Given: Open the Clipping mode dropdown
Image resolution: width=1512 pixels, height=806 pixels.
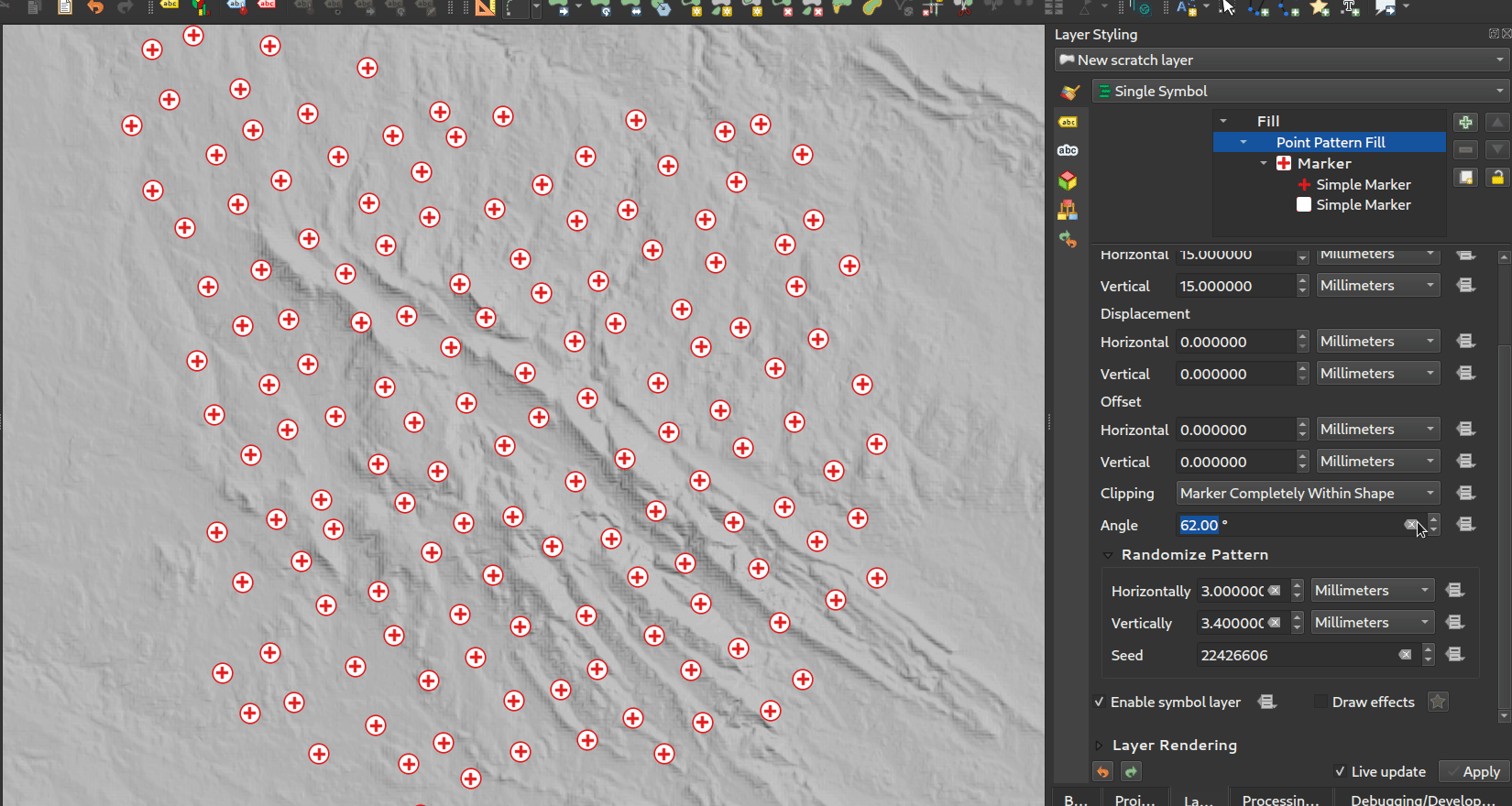Looking at the screenshot, I should (1308, 494).
